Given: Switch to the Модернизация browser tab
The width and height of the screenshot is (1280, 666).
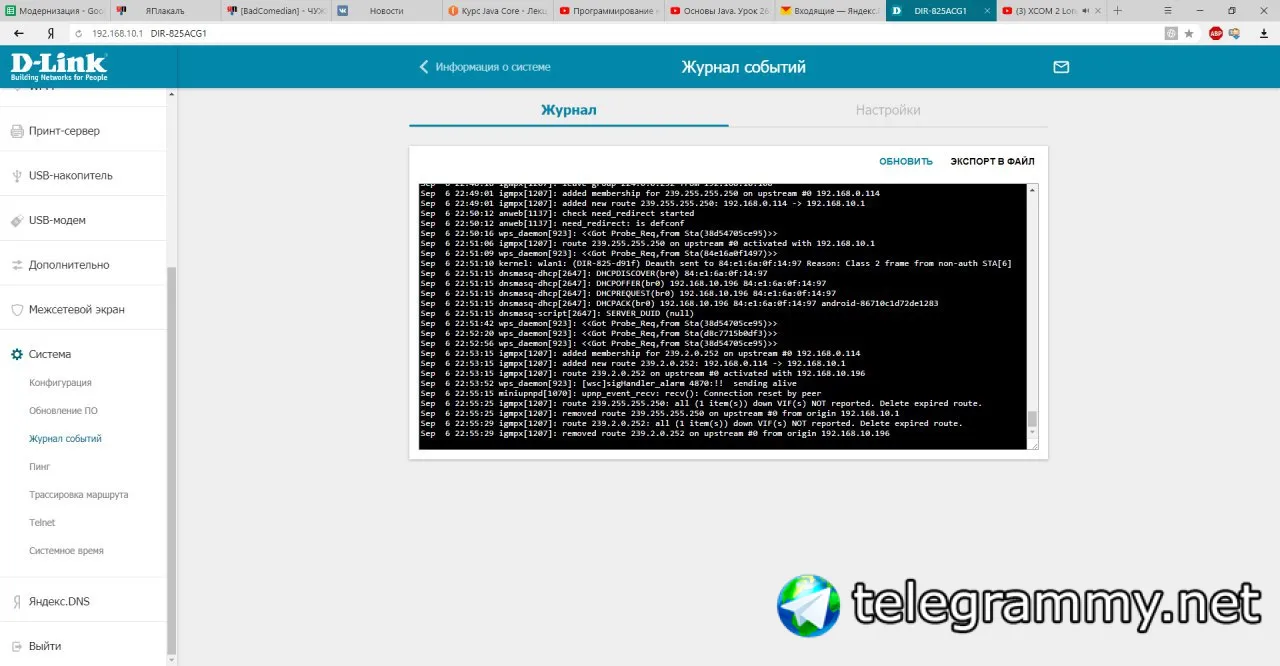Looking at the screenshot, I should 54,11.
